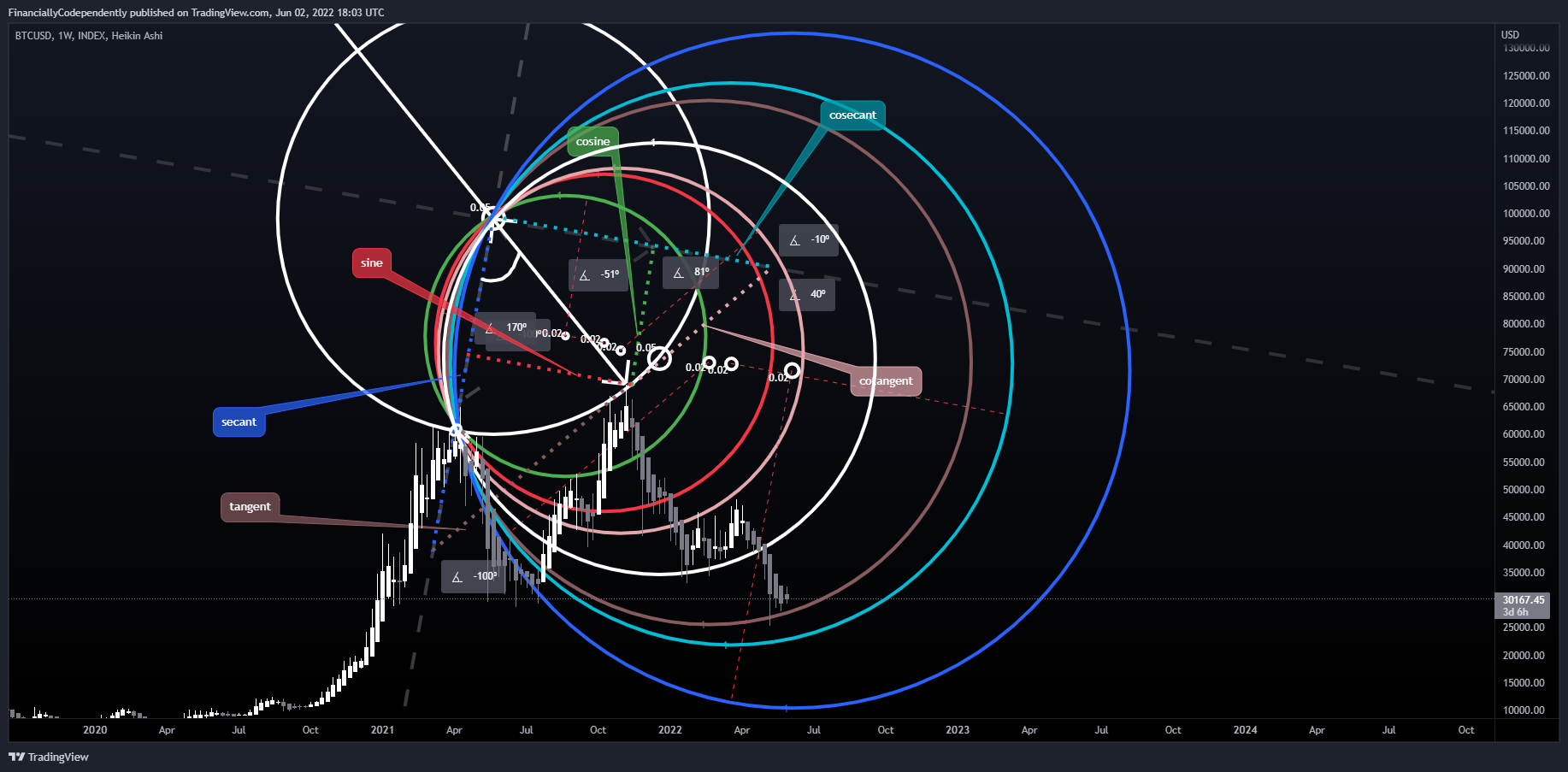Click the 120000.00 price axis label

pos(1526,103)
